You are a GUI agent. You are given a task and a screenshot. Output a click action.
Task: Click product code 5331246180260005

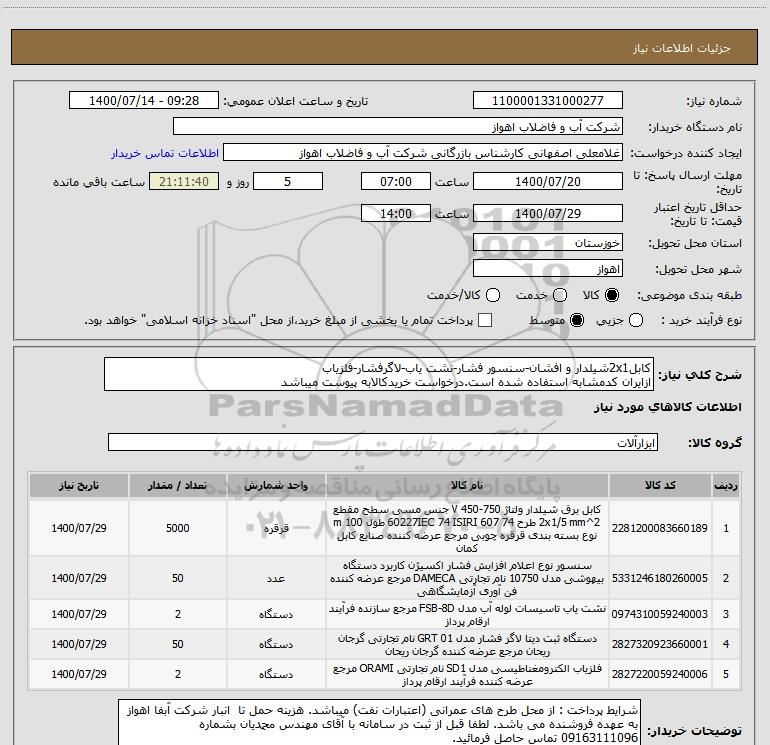click(x=660, y=579)
